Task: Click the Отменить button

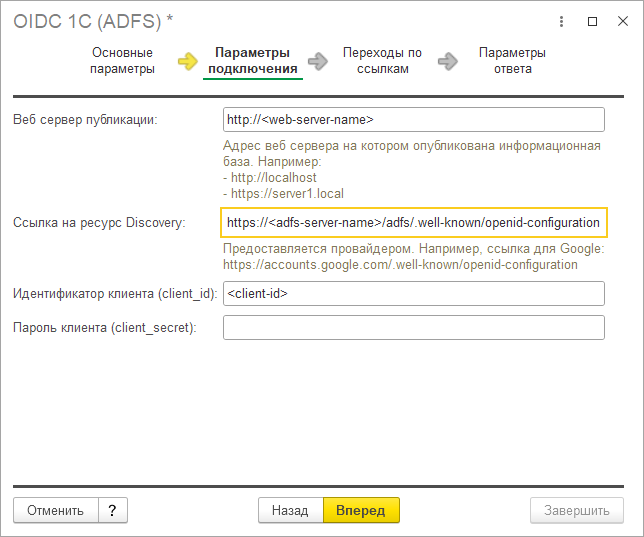Action: (x=56, y=510)
